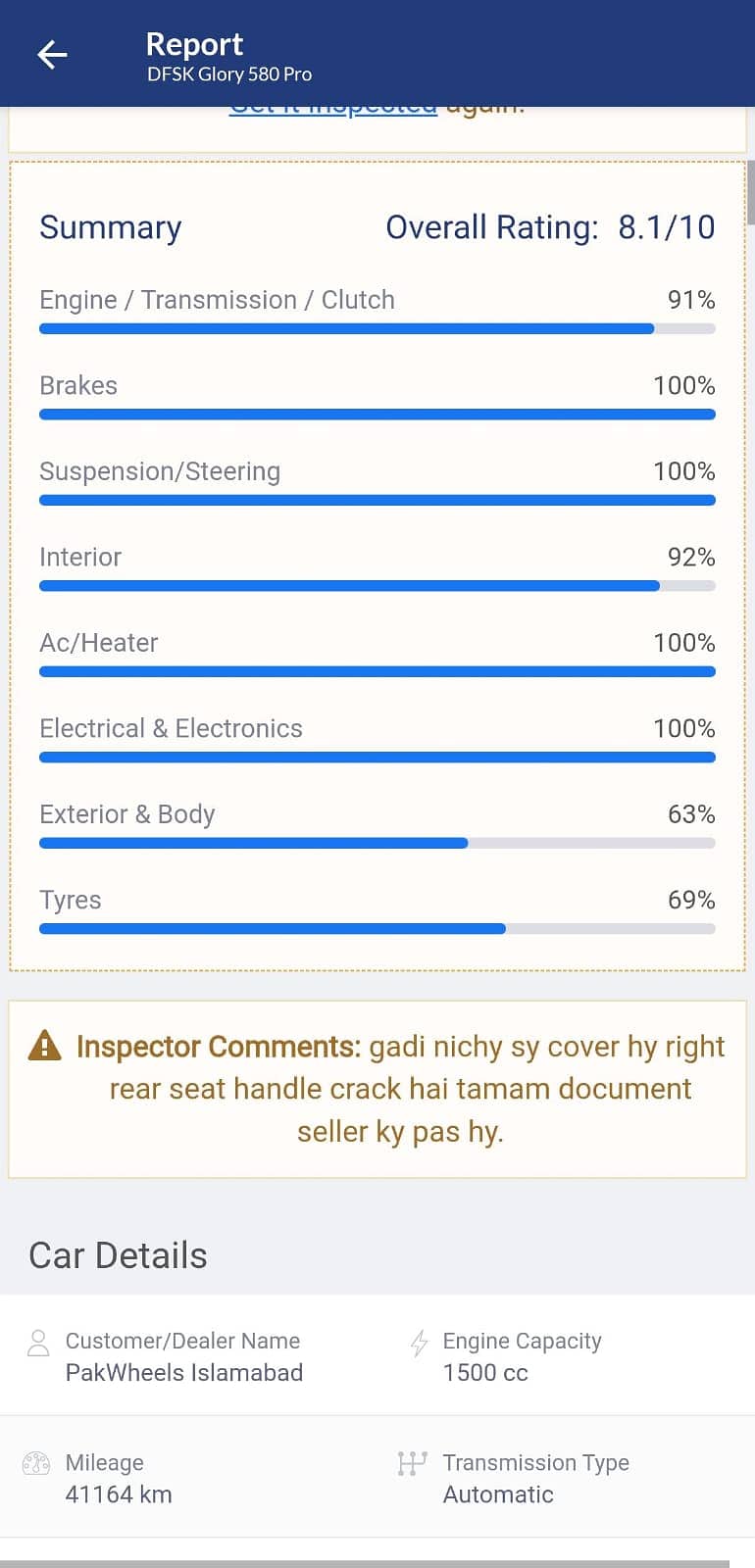Click the Brakes rating bar
The image size is (755, 1568).
tap(377, 415)
